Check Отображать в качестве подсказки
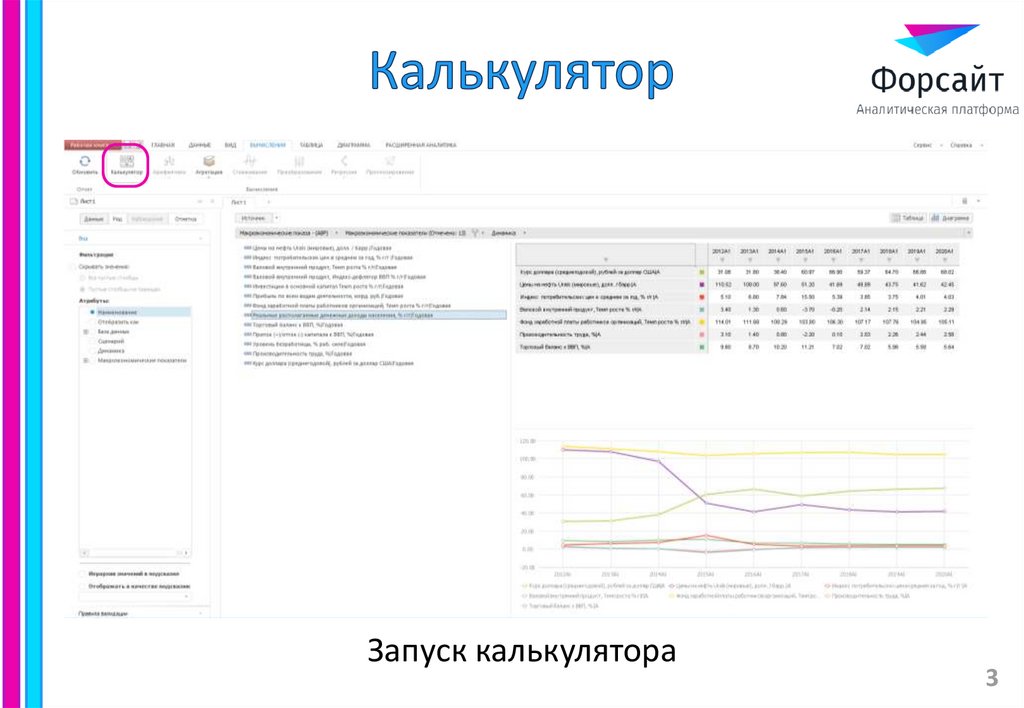This screenshot has width=1024, height=708. click(81, 586)
